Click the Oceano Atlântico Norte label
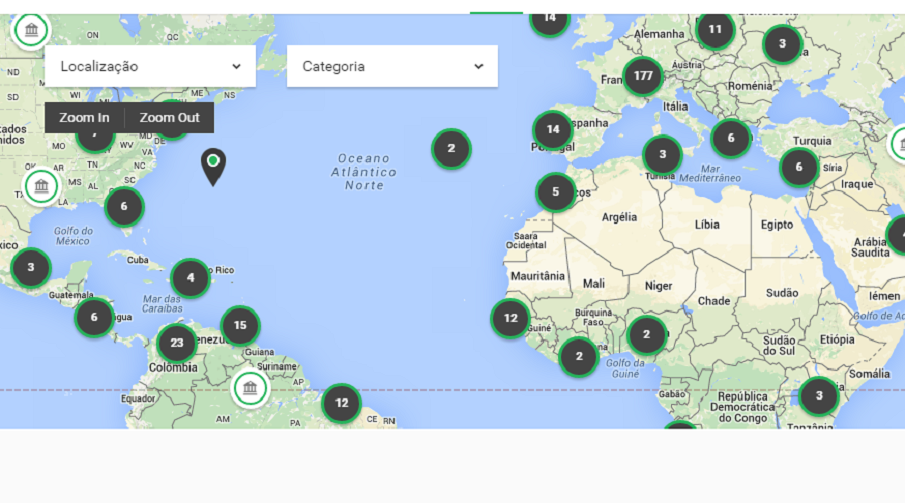The height and width of the screenshot is (503, 905). 364,172
